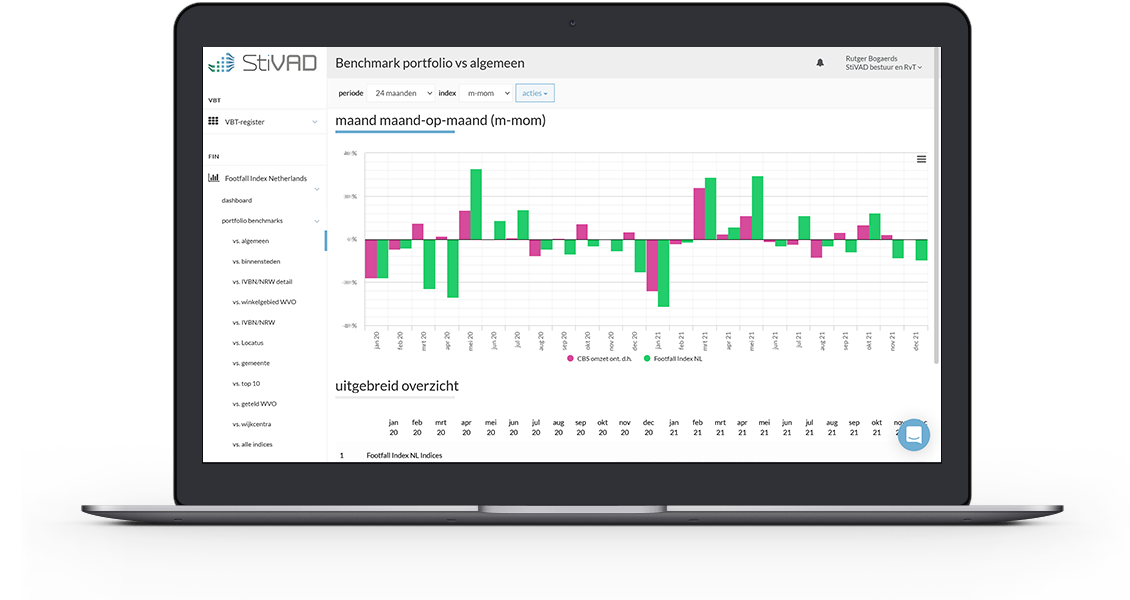Open the vs. geteld WVO benchmark

pyautogui.click(x=254, y=403)
